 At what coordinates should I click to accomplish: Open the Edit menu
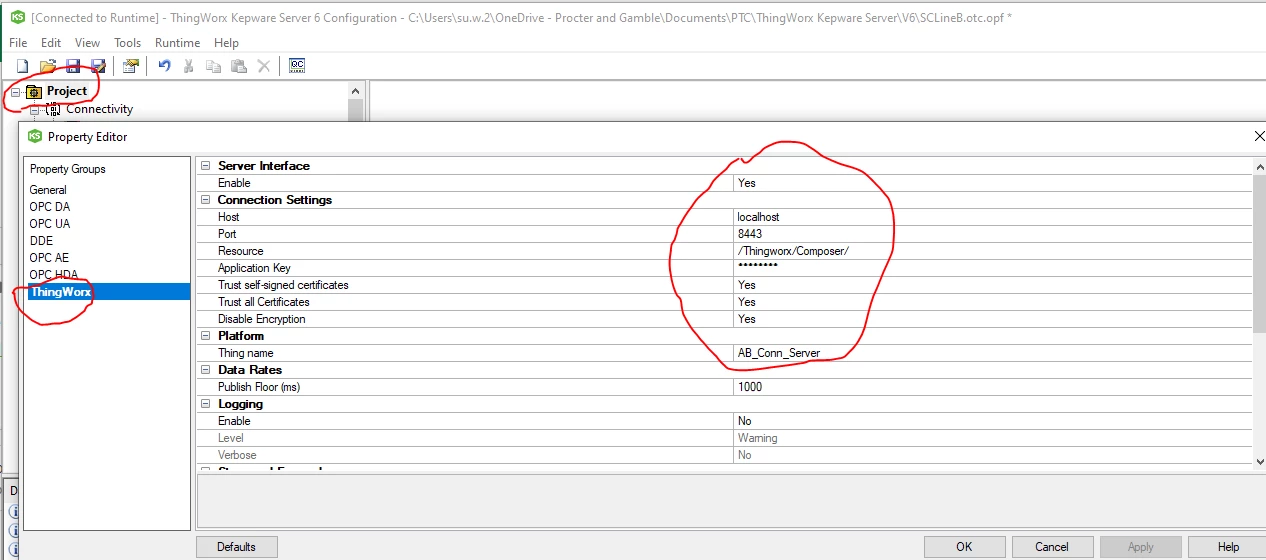tap(51, 43)
